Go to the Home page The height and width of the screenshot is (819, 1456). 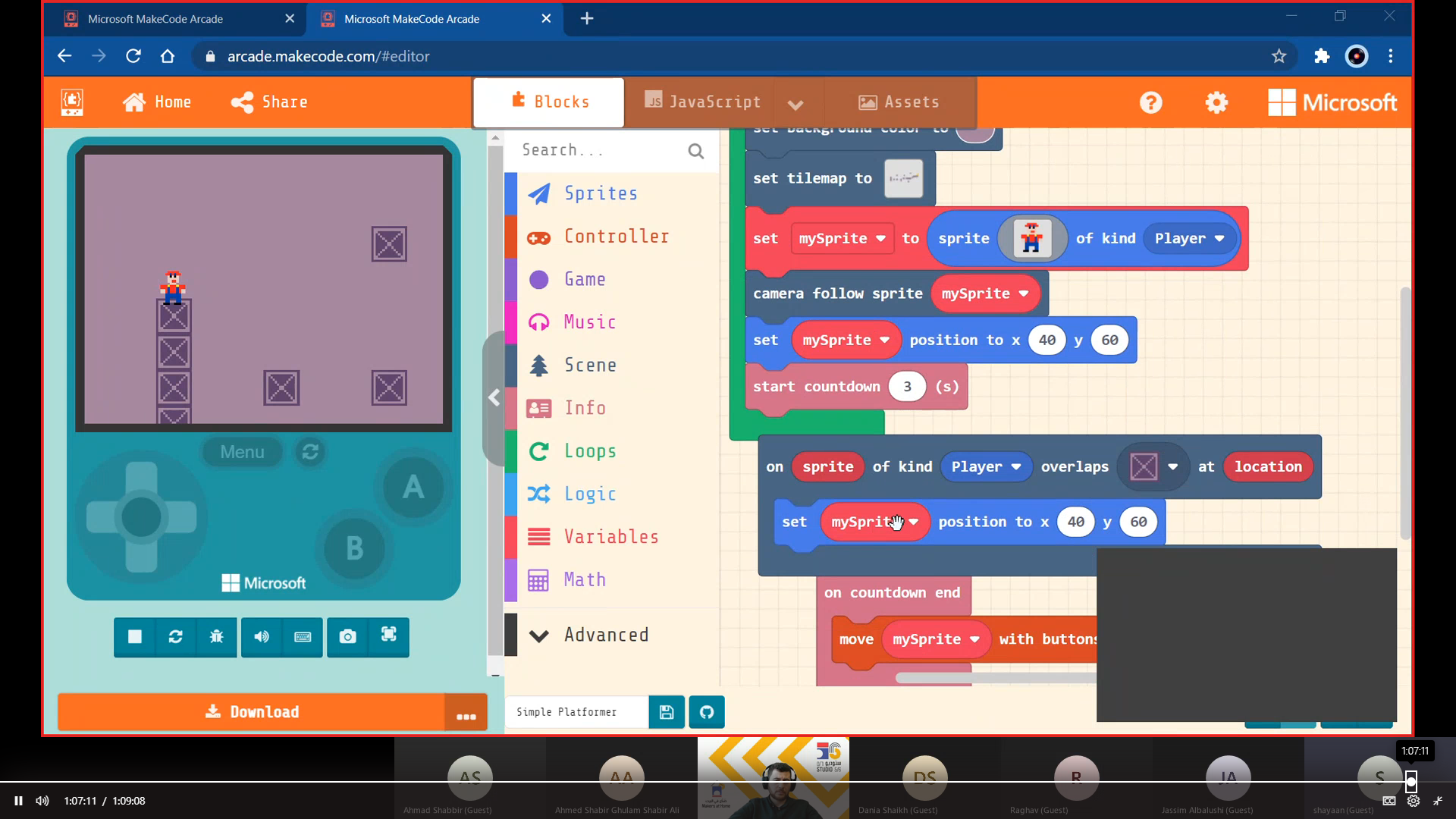157,102
